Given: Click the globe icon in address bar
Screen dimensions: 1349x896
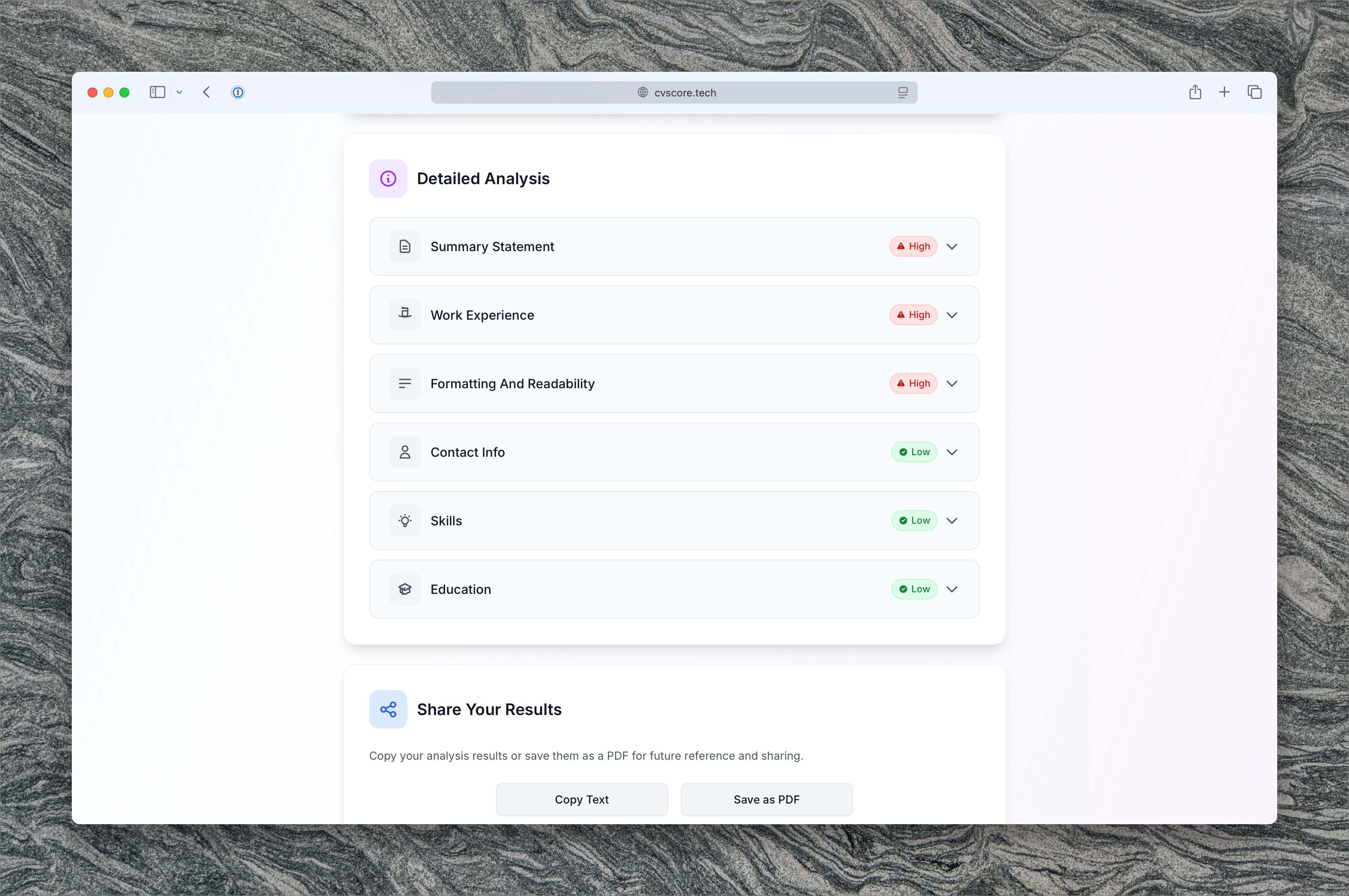Looking at the screenshot, I should 642,92.
